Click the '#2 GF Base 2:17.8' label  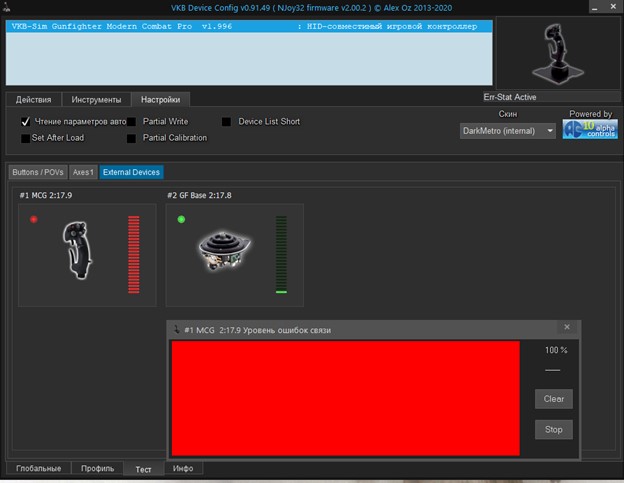[199, 195]
